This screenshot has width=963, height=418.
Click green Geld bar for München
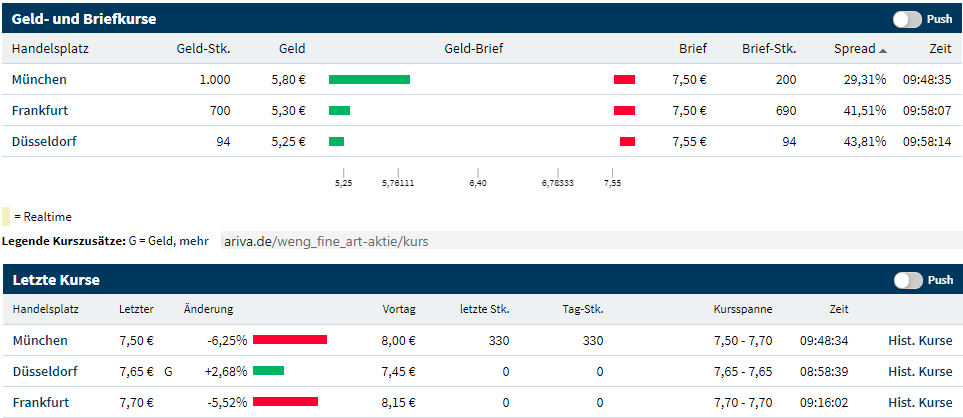369,80
